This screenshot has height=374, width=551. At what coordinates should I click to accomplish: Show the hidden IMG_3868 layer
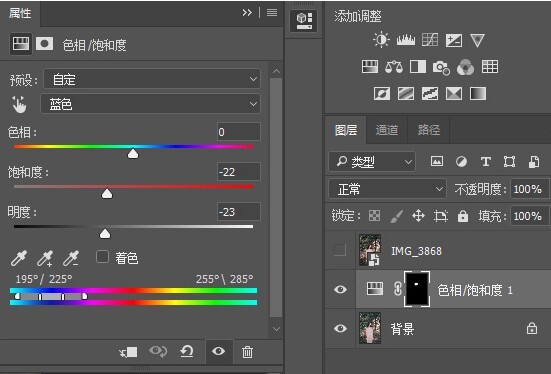[x=340, y=250]
